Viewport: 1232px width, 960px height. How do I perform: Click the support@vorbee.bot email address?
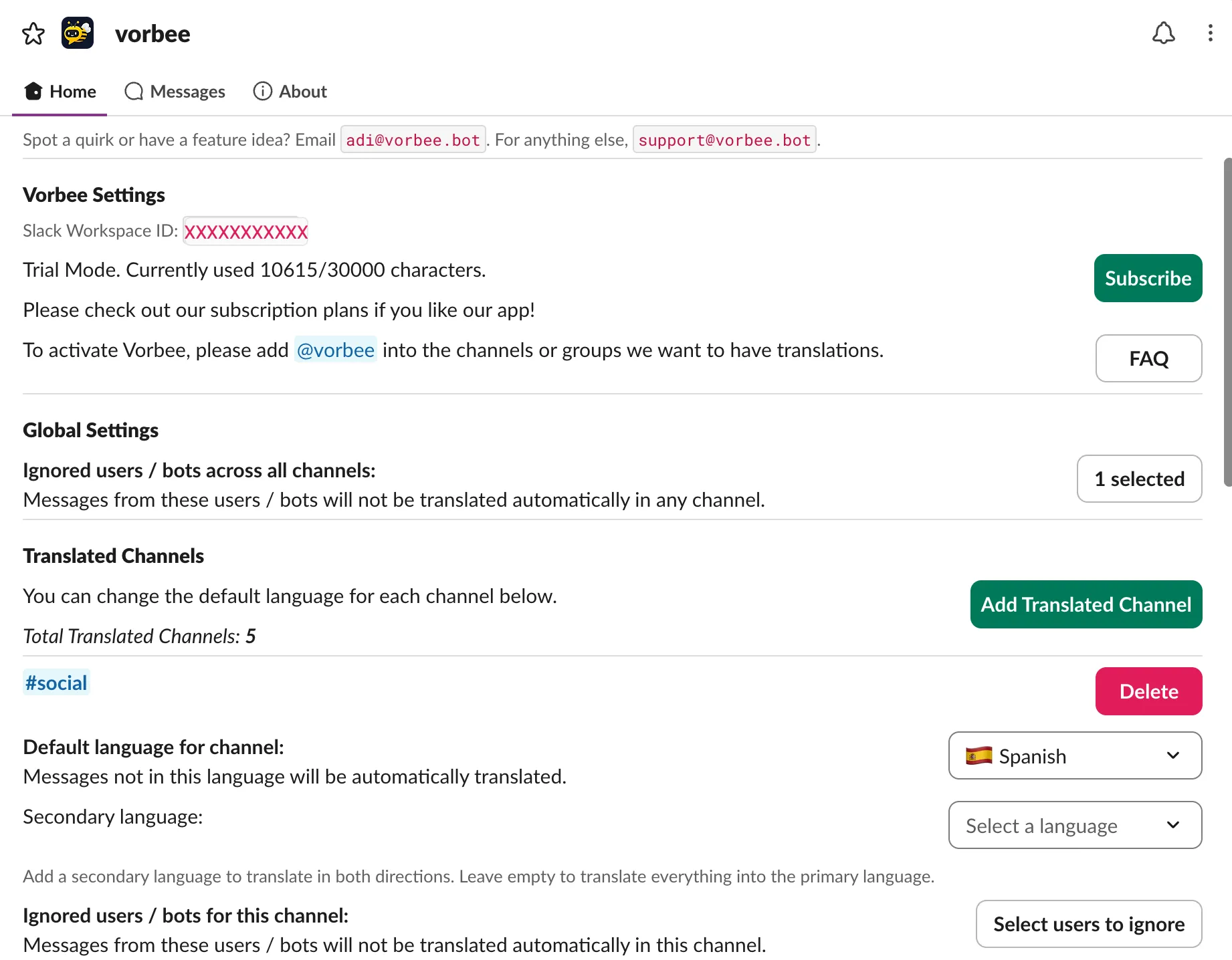click(724, 140)
